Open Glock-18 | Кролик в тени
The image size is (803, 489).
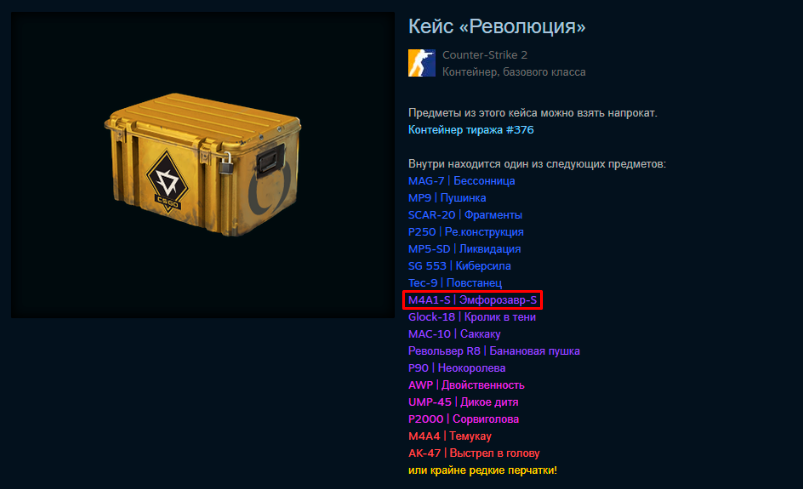[x=472, y=317]
